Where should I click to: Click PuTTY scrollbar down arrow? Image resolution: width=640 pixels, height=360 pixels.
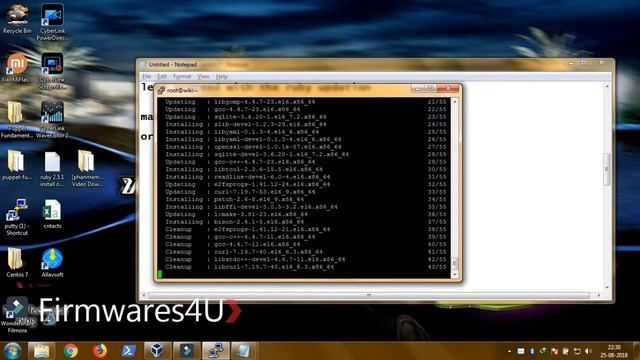455,275
